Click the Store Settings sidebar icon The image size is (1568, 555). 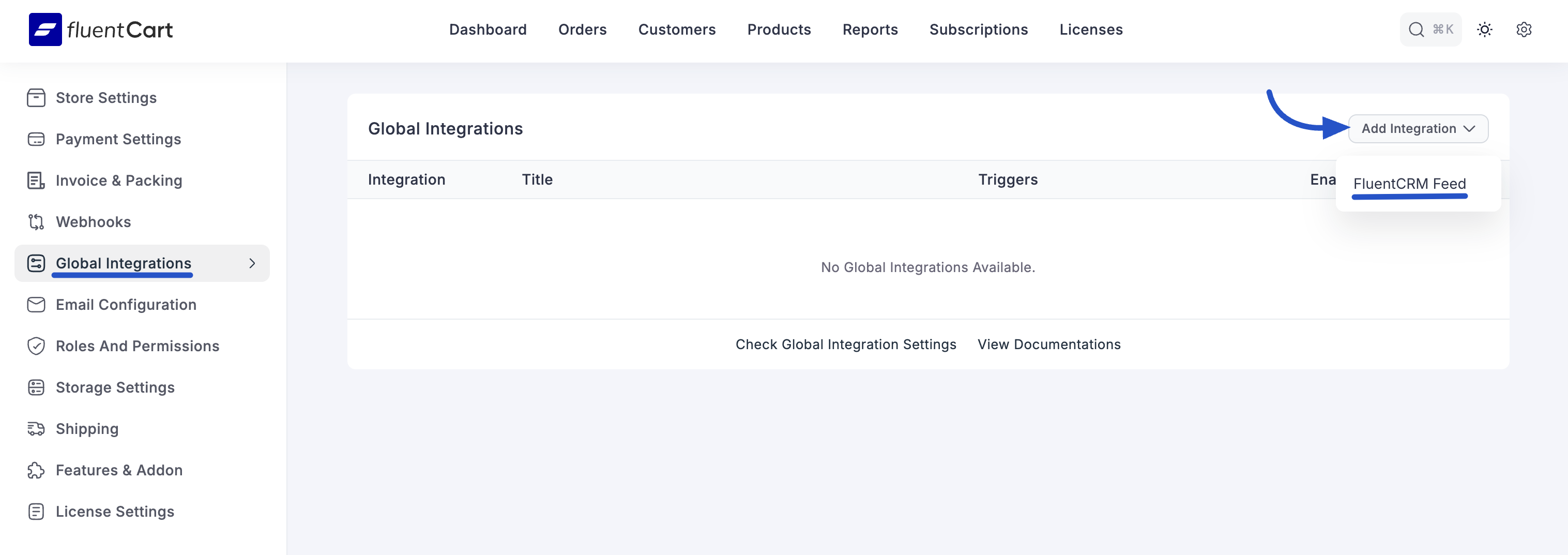pyautogui.click(x=36, y=97)
